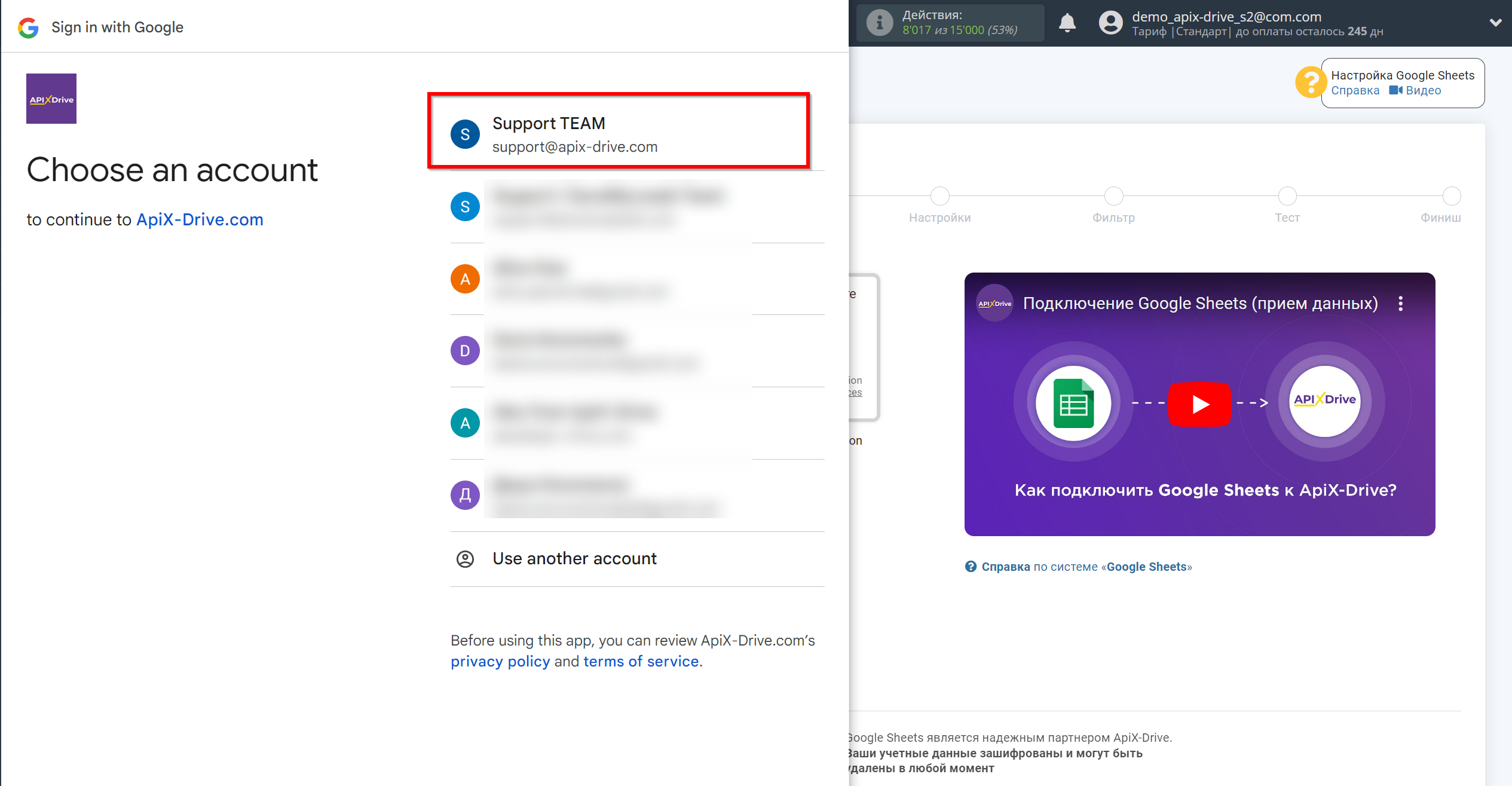Click the question icon beside Справка по системе
The height and width of the screenshot is (786, 1512).
pyautogui.click(x=971, y=567)
